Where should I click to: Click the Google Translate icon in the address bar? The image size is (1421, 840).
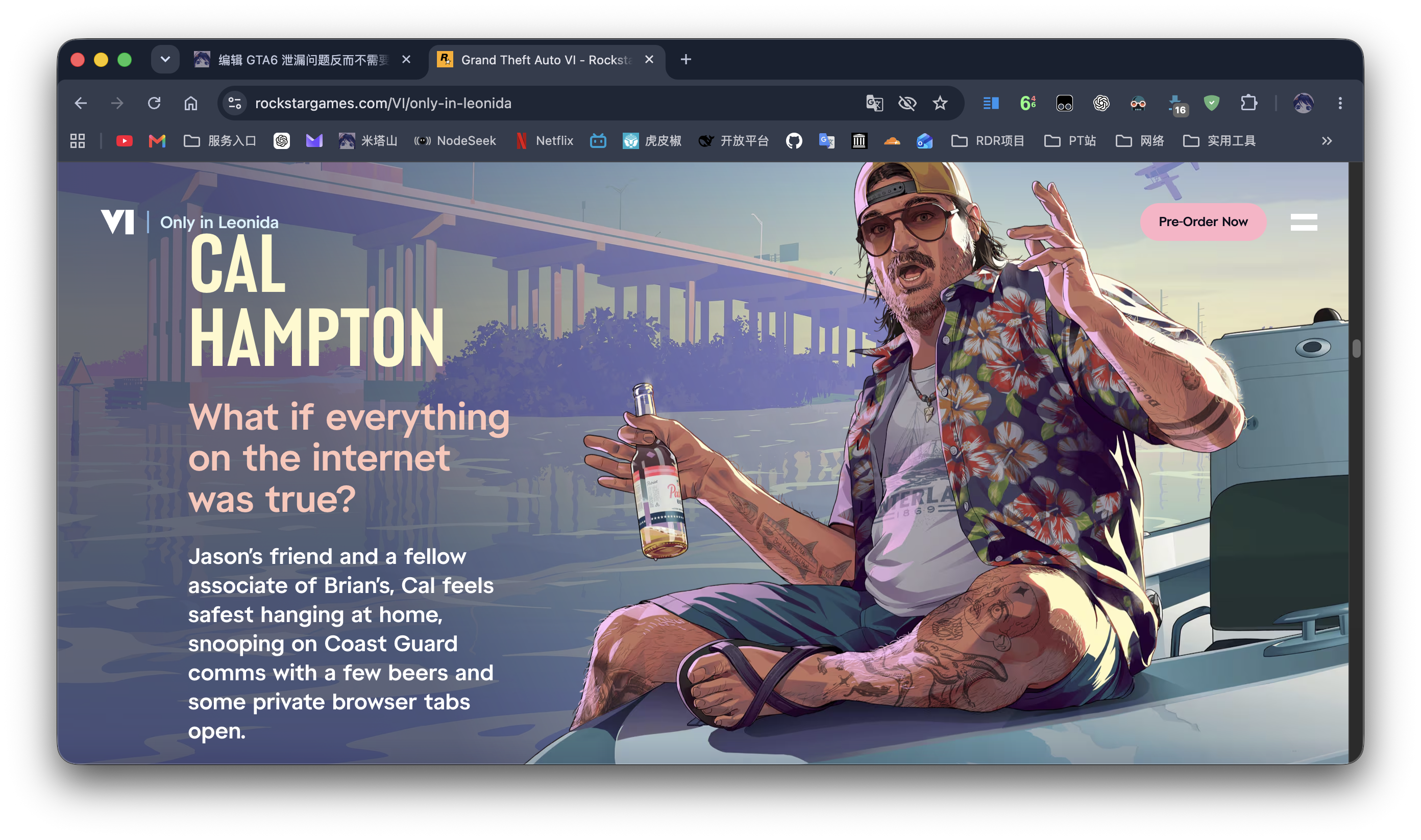[x=874, y=103]
